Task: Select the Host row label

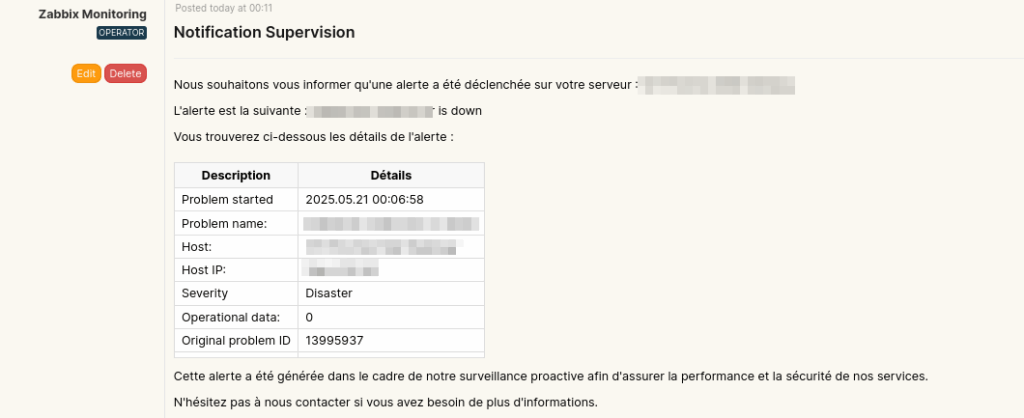Action: 197,246
